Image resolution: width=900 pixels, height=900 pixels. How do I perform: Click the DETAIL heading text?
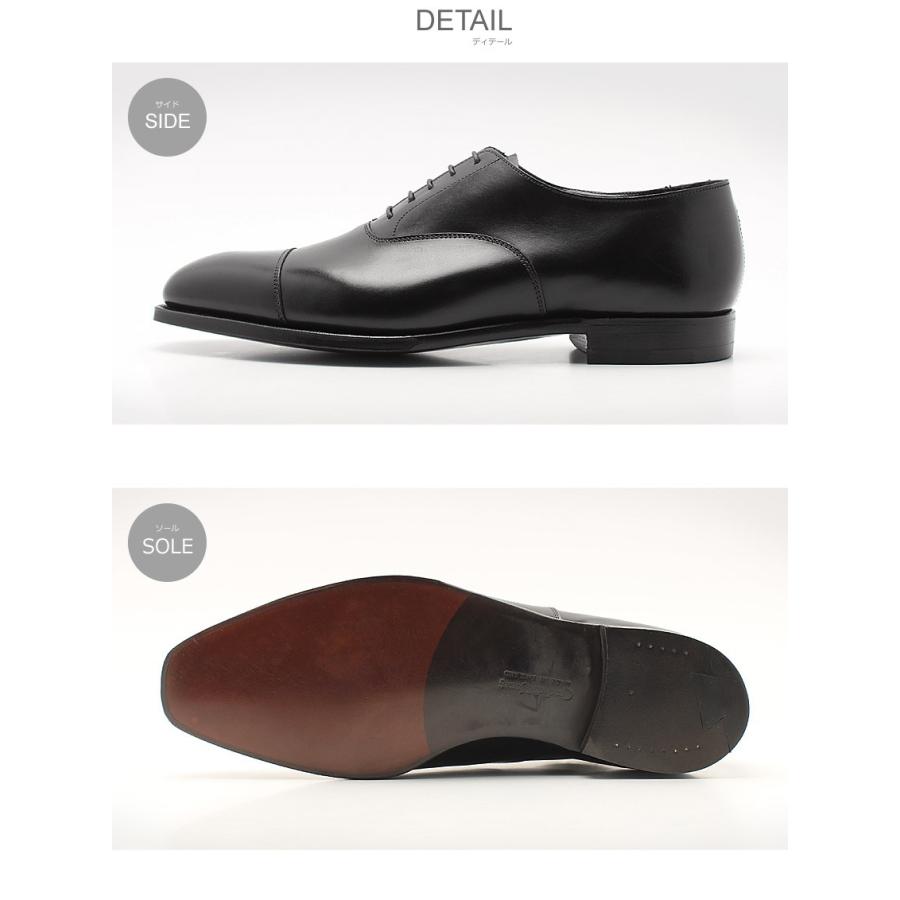pos(463,21)
